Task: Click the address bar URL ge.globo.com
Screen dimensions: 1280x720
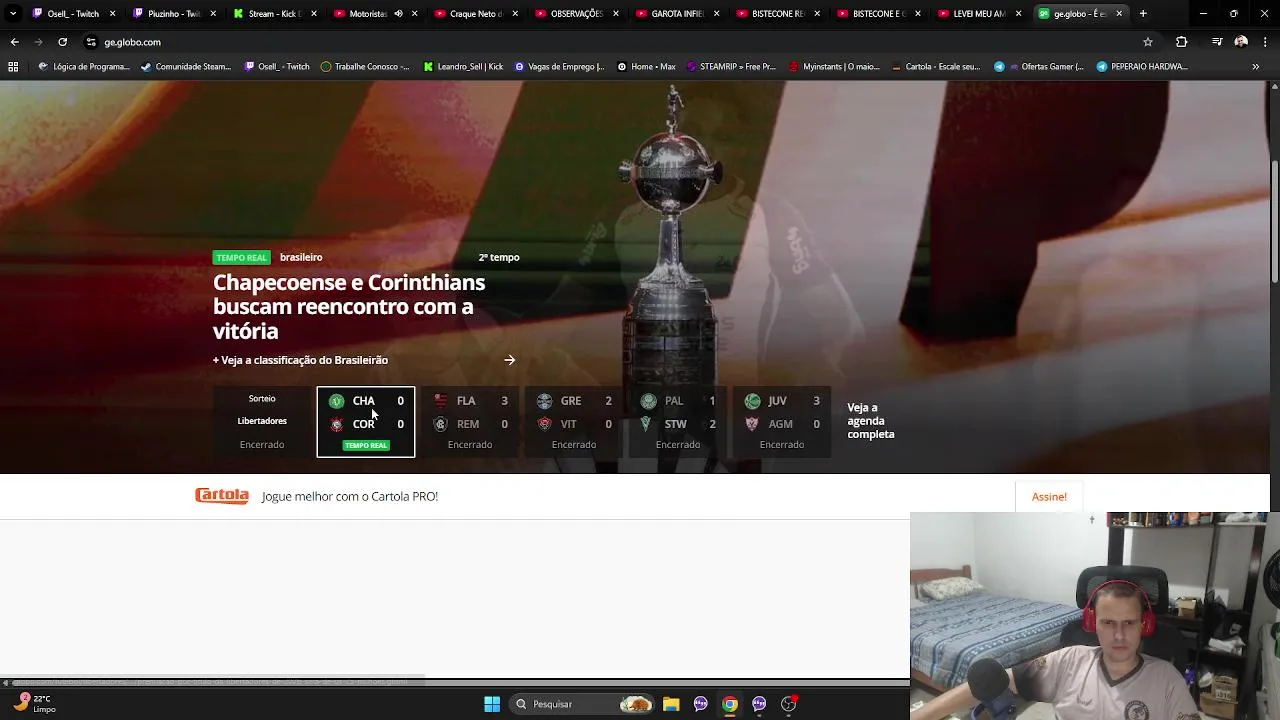Action: pos(132,42)
